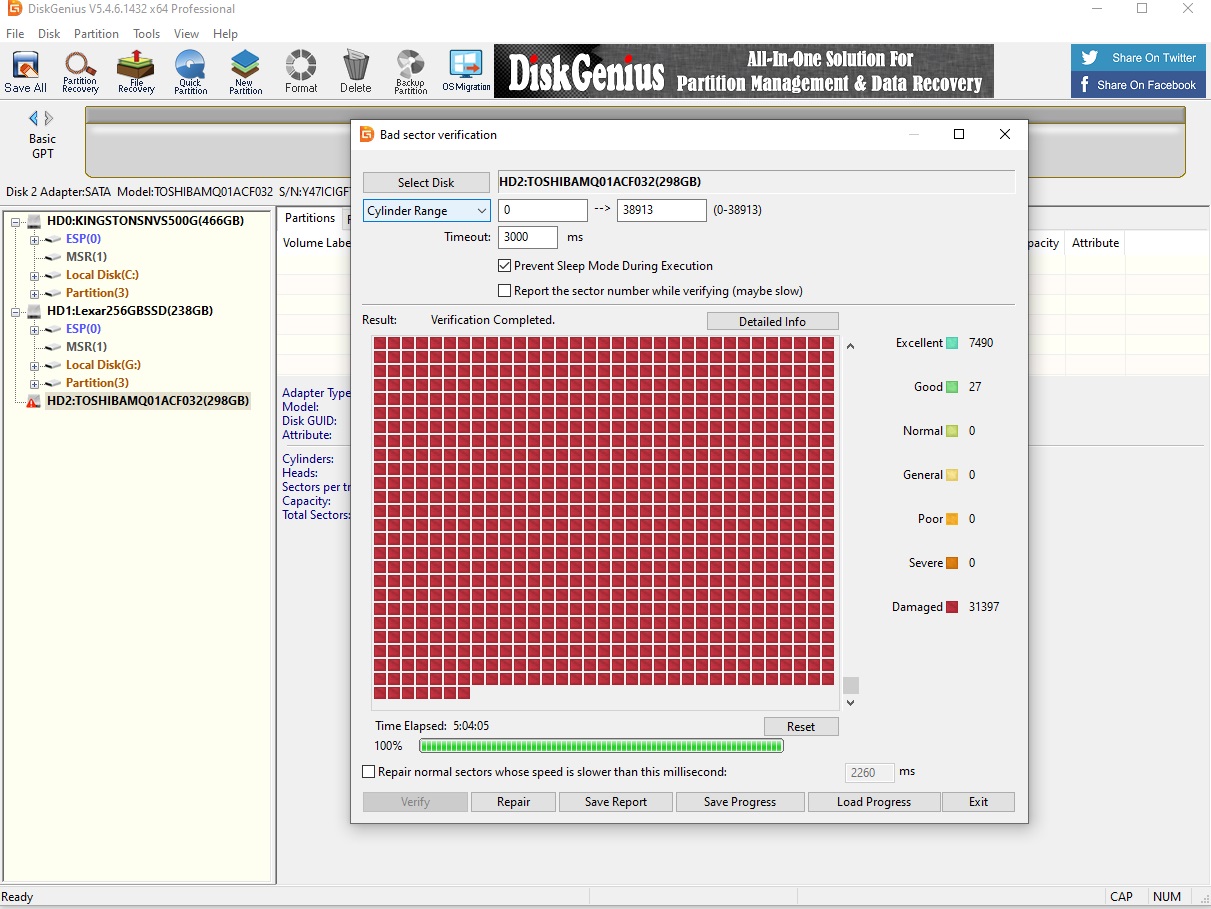Screen dimensions: 1211x909
Task: Enable Repair normal sectors slower than threshold
Action: point(369,772)
